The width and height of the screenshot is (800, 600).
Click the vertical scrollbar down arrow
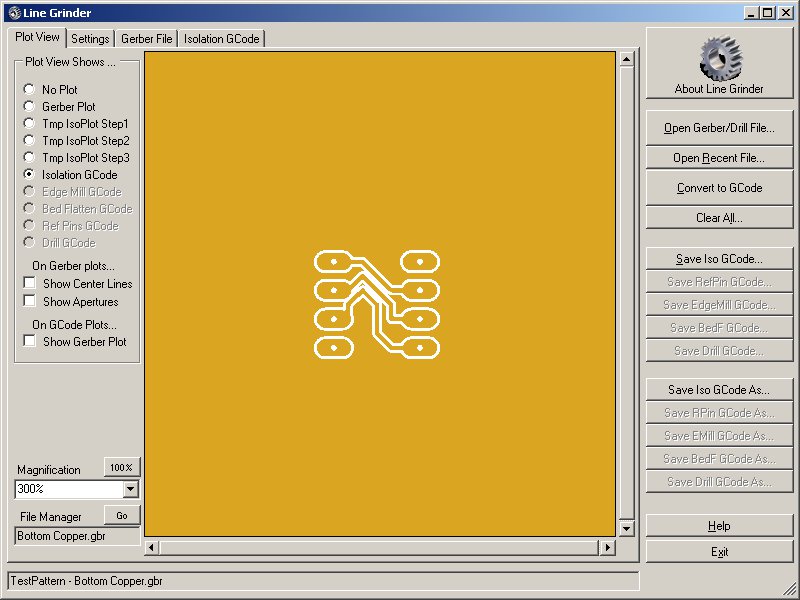(x=627, y=529)
